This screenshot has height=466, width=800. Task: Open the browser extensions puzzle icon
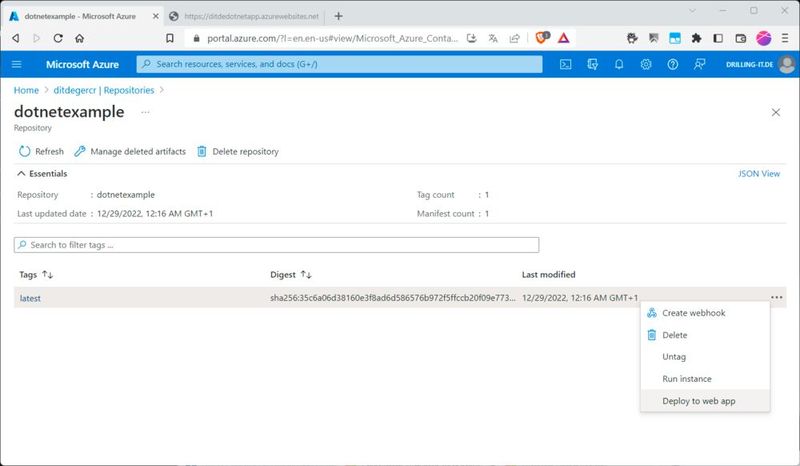[x=696, y=38]
